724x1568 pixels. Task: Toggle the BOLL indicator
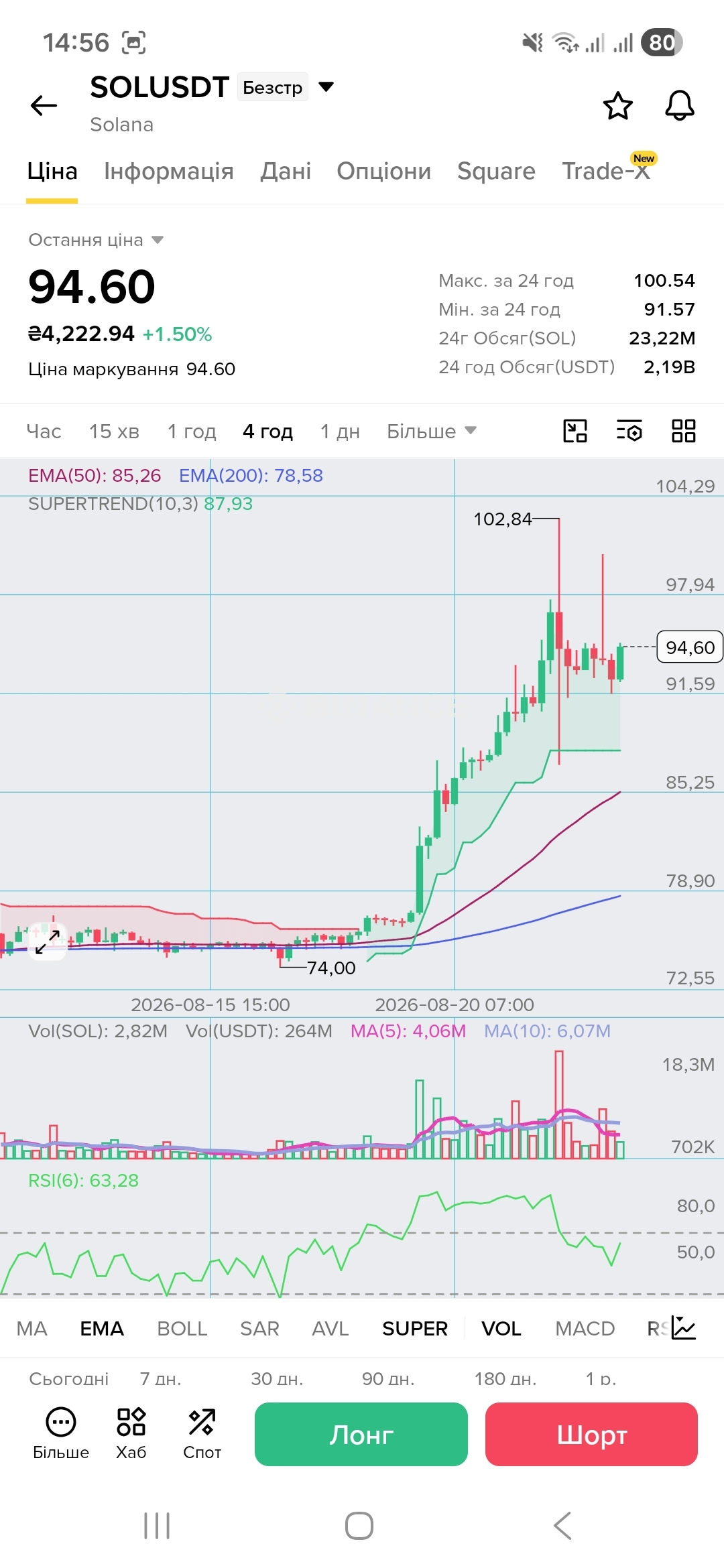(182, 1328)
